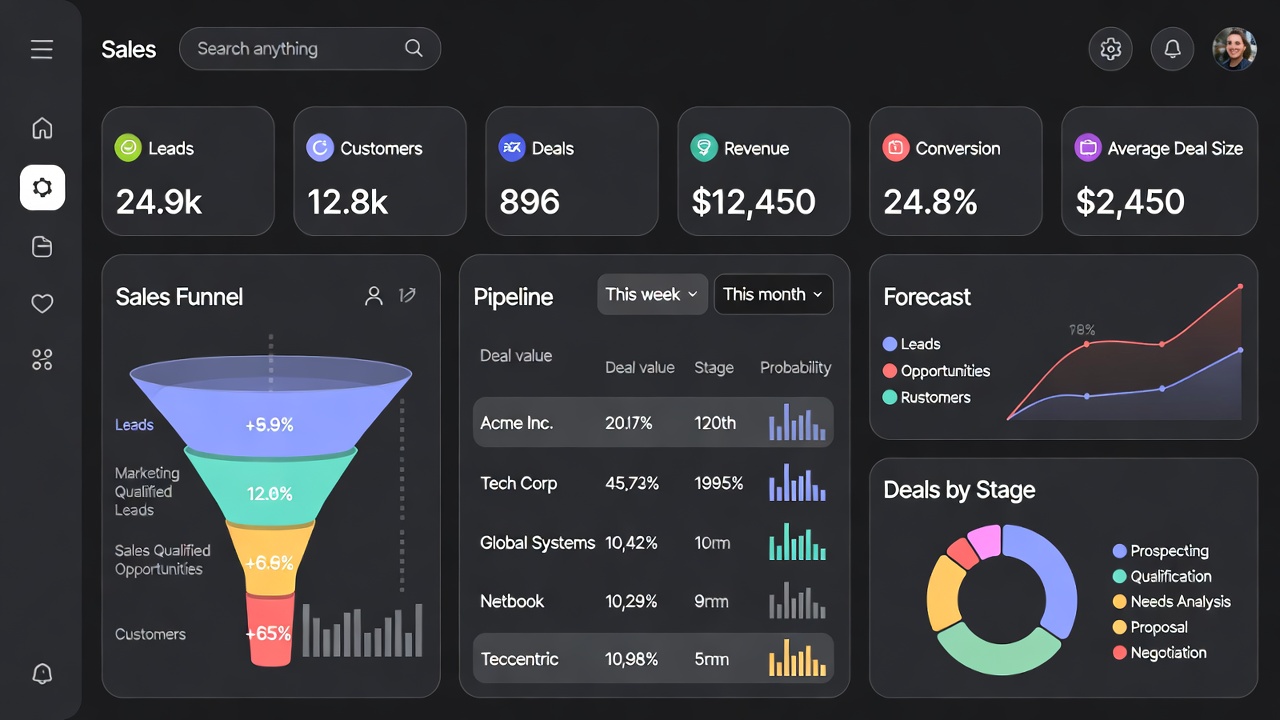1280x720 pixels.
Task: Click the profile avatar at top right
Action: point(1234,48)
